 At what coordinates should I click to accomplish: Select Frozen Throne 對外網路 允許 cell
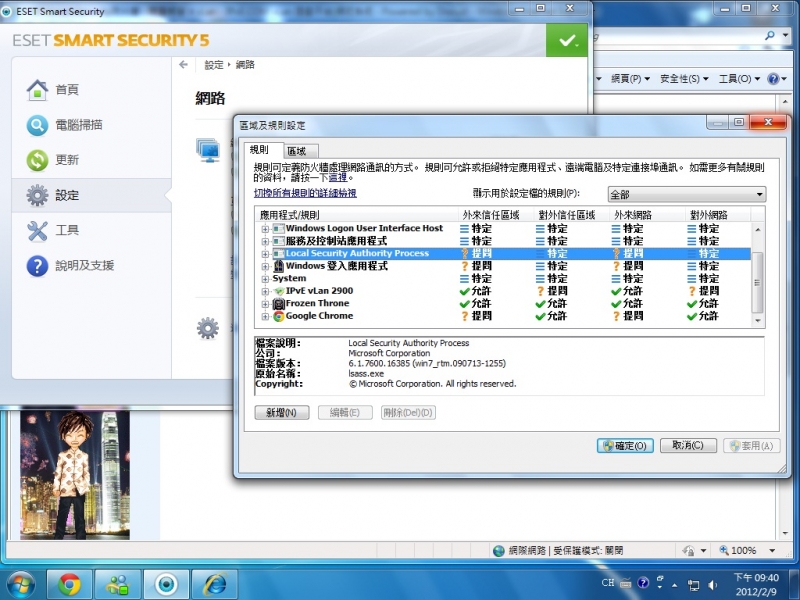click(703, 304)
